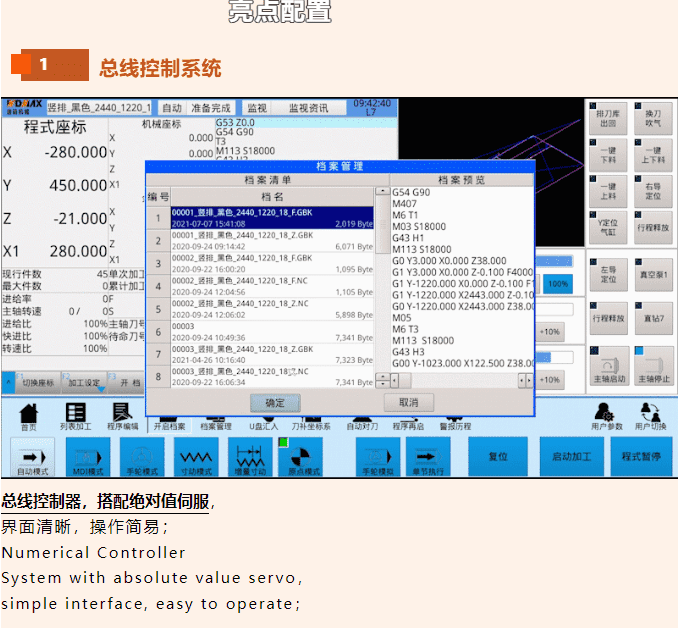This screenshot has height=628, width=679.
Task: Open 刀补坐标系 tool offset coordinates
Action: click(x=311, y=426)
